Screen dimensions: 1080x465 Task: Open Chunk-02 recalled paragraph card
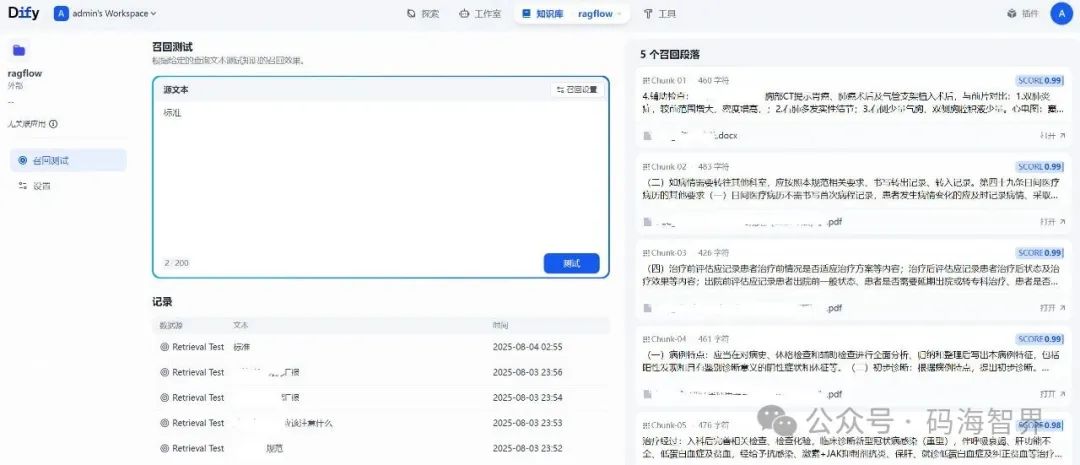click(853, 193)
